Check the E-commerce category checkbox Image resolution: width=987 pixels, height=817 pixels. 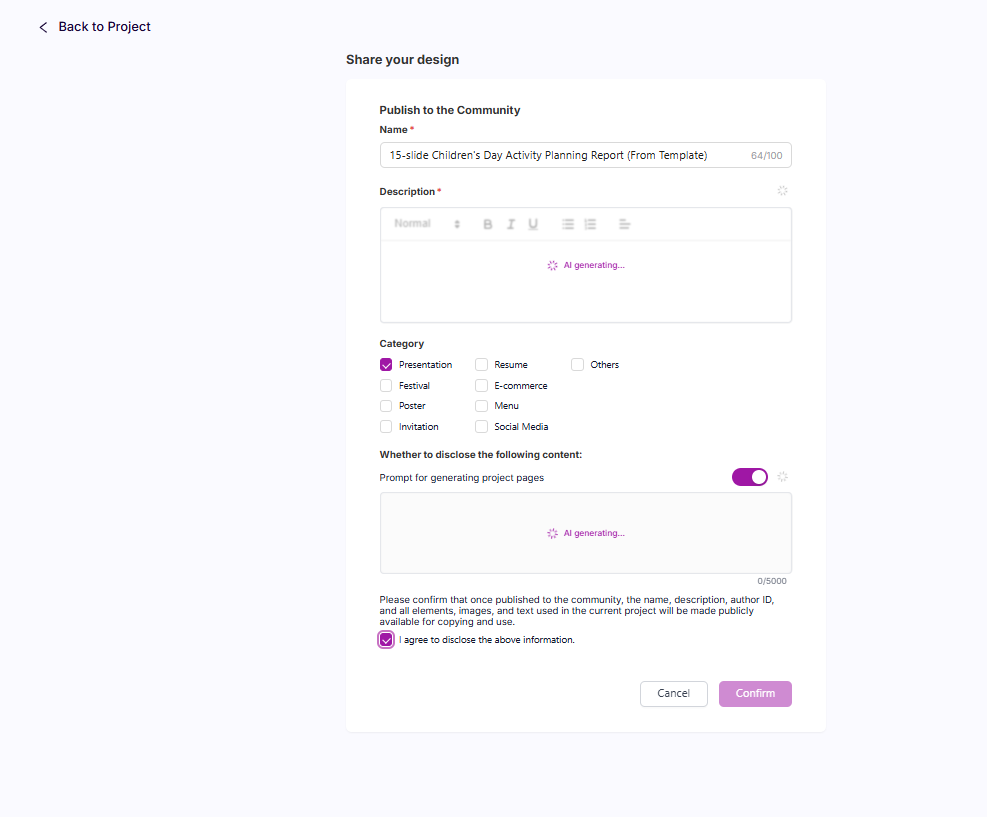coord(482,386)
